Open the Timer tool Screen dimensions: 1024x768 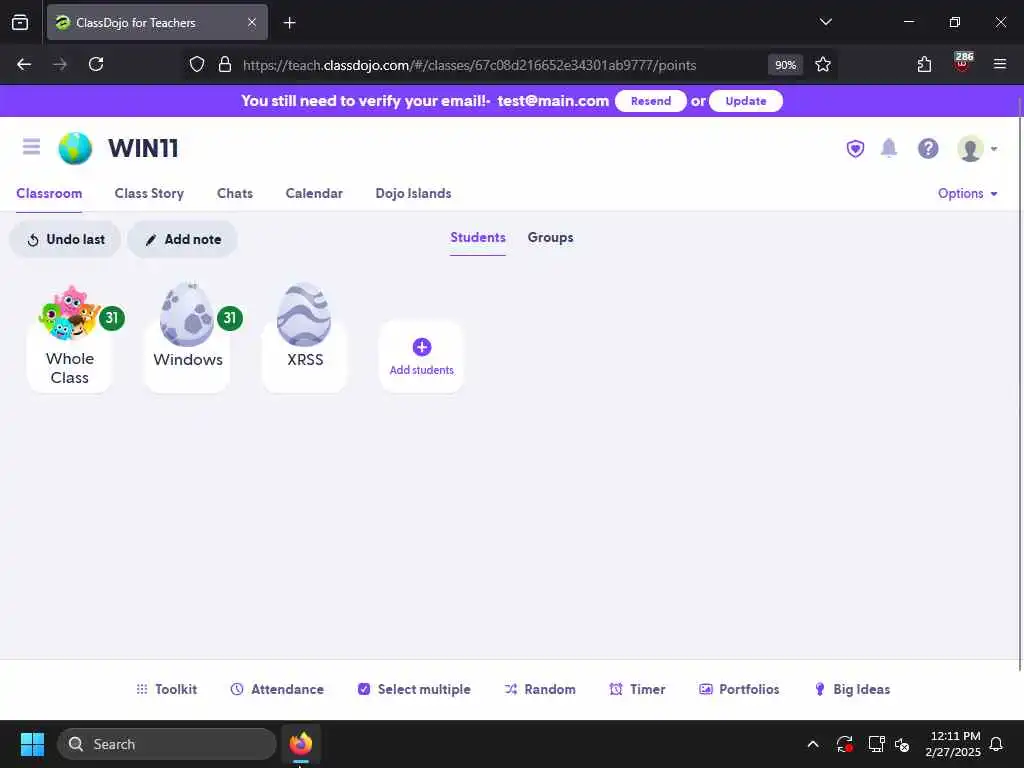[x=637, y=689]
